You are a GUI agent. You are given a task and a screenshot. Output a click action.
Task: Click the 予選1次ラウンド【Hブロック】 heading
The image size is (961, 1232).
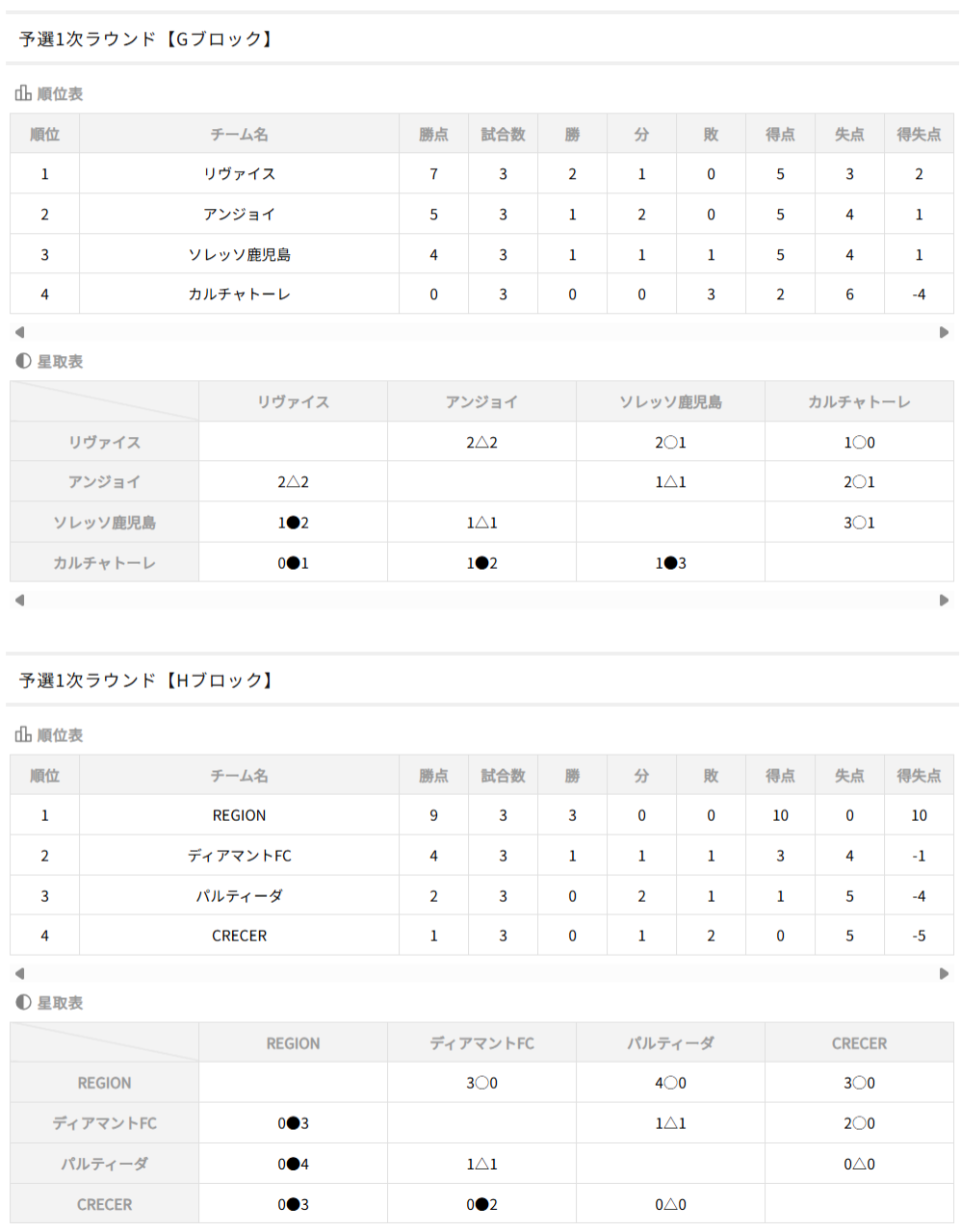point(146,680)
